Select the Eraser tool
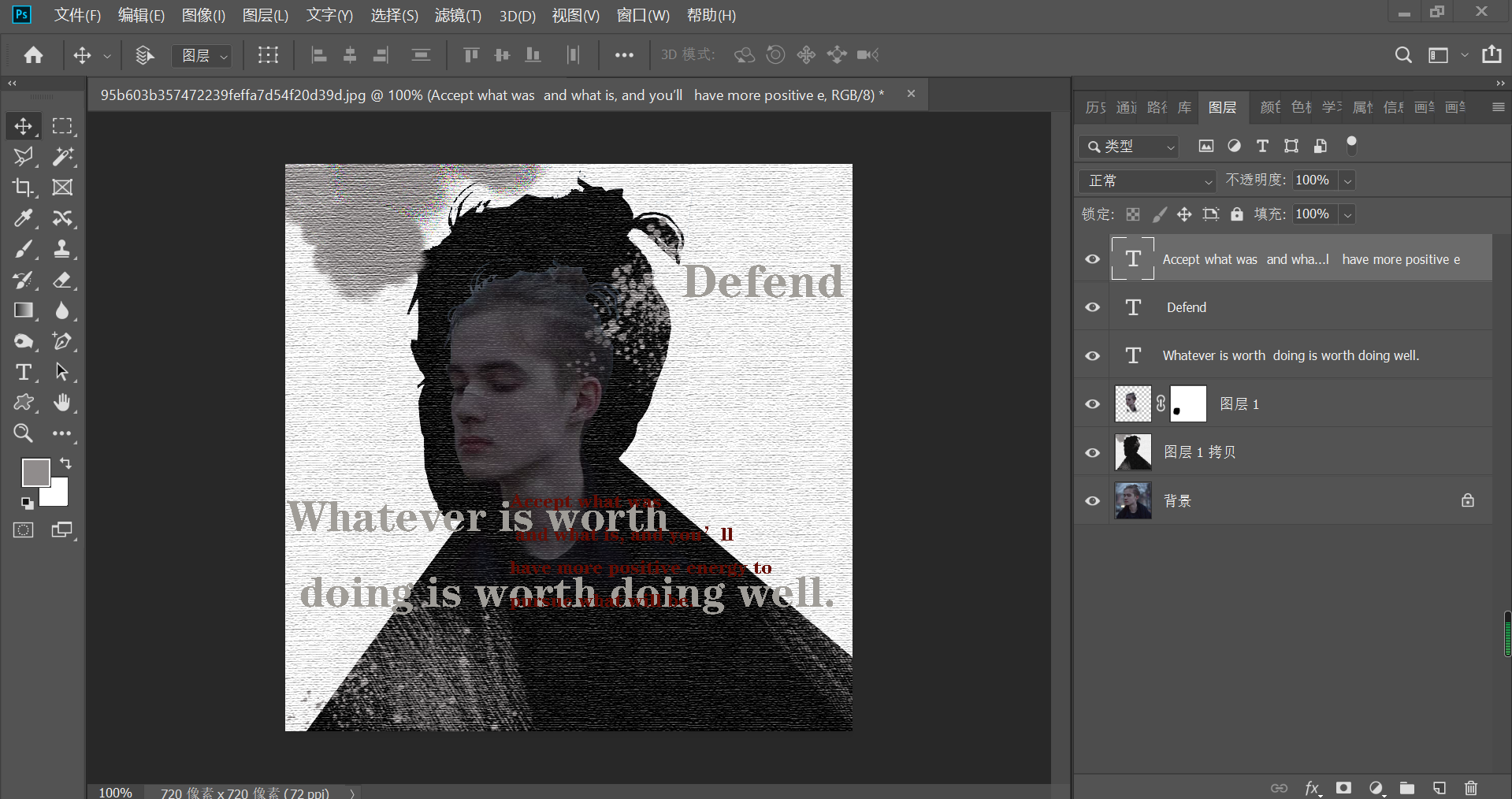 click(x=62, y=280)
